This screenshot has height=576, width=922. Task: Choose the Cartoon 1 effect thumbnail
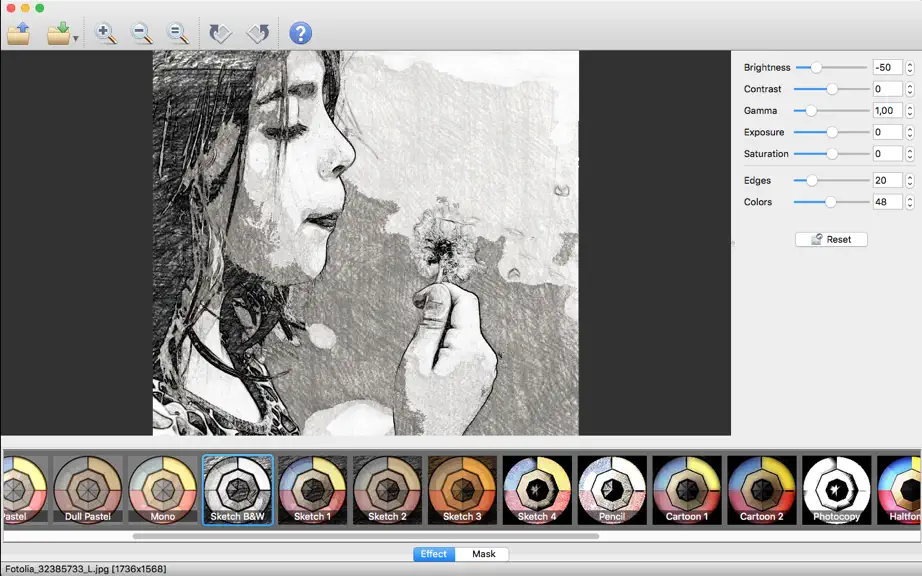tap(687, 490)
